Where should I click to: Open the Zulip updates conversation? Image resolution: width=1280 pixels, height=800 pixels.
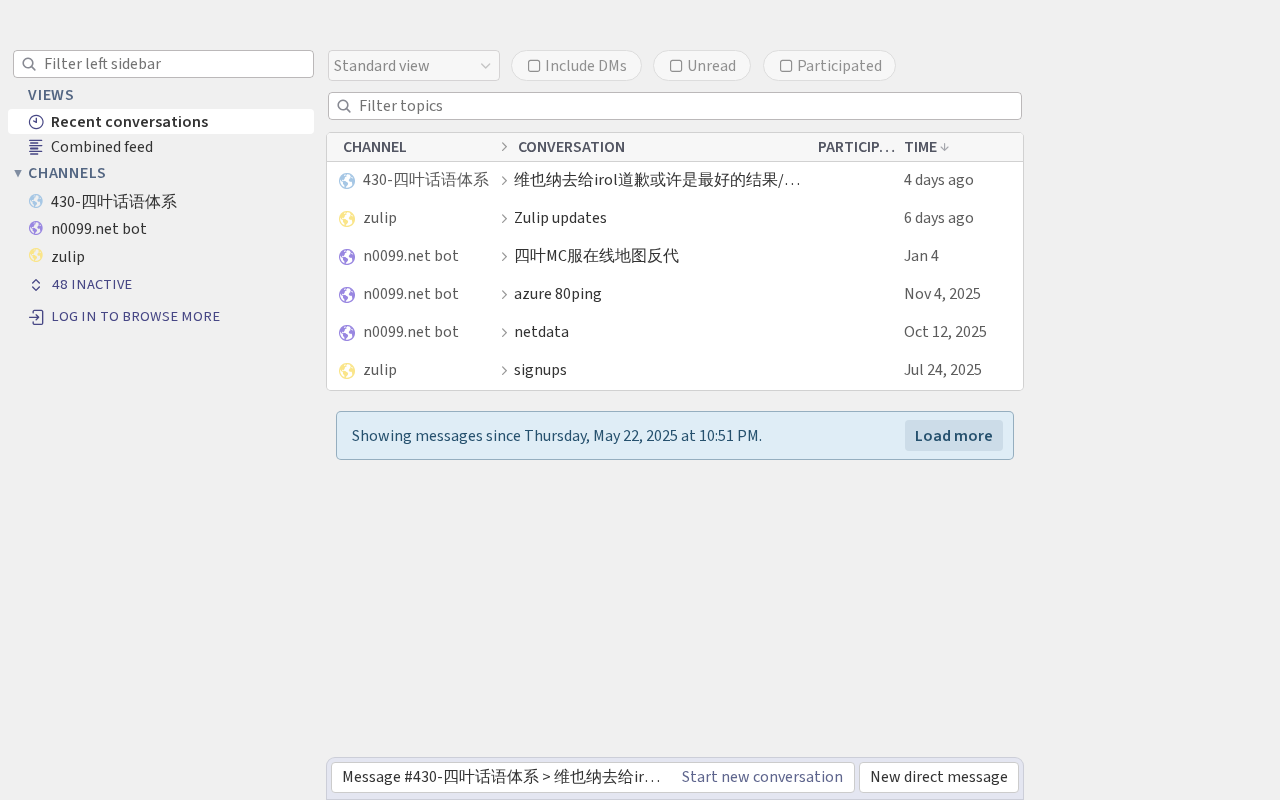(x=560, y=218)
